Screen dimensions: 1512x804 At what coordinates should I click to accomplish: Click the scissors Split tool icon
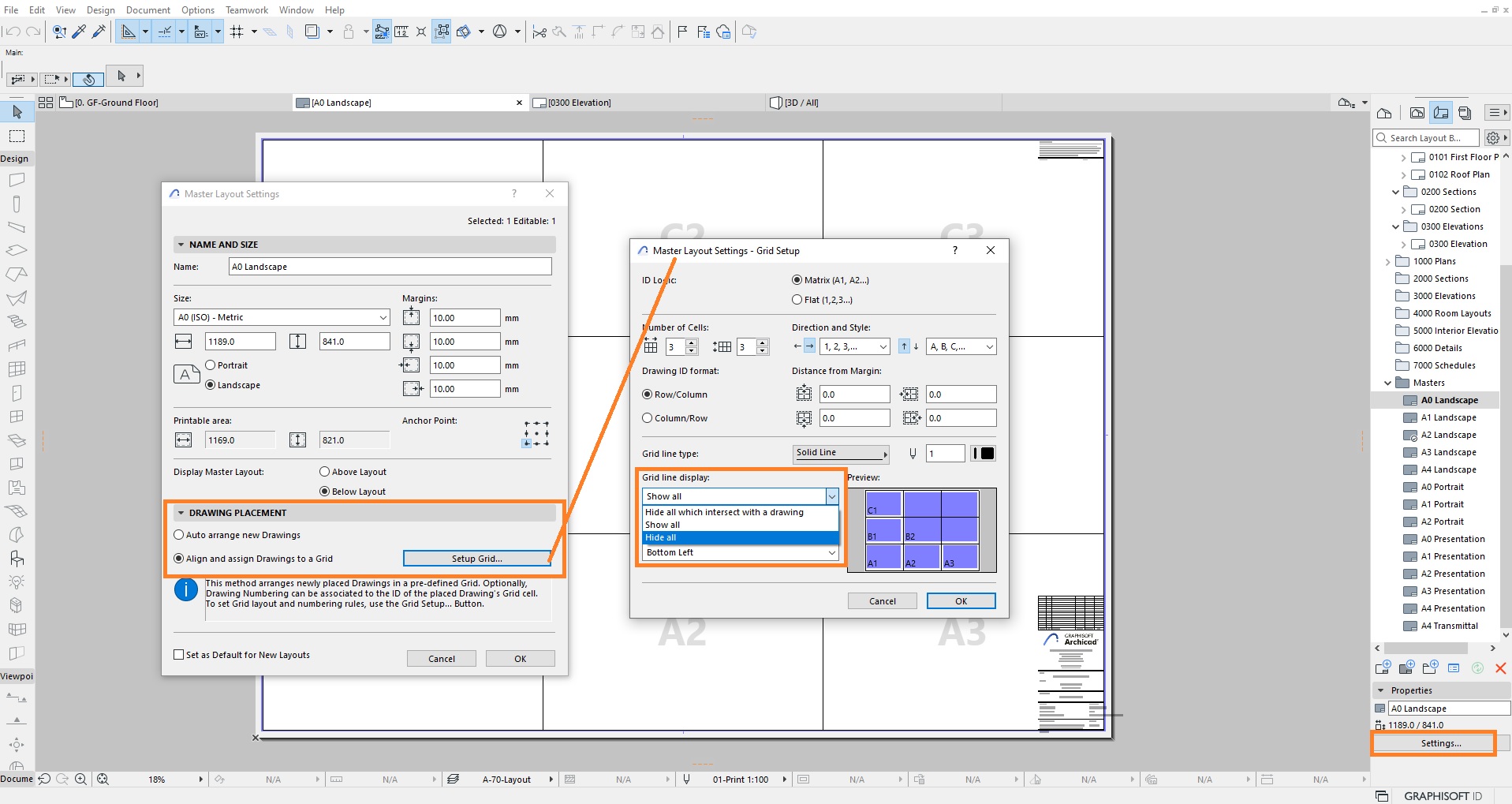[x=539, y=32]
